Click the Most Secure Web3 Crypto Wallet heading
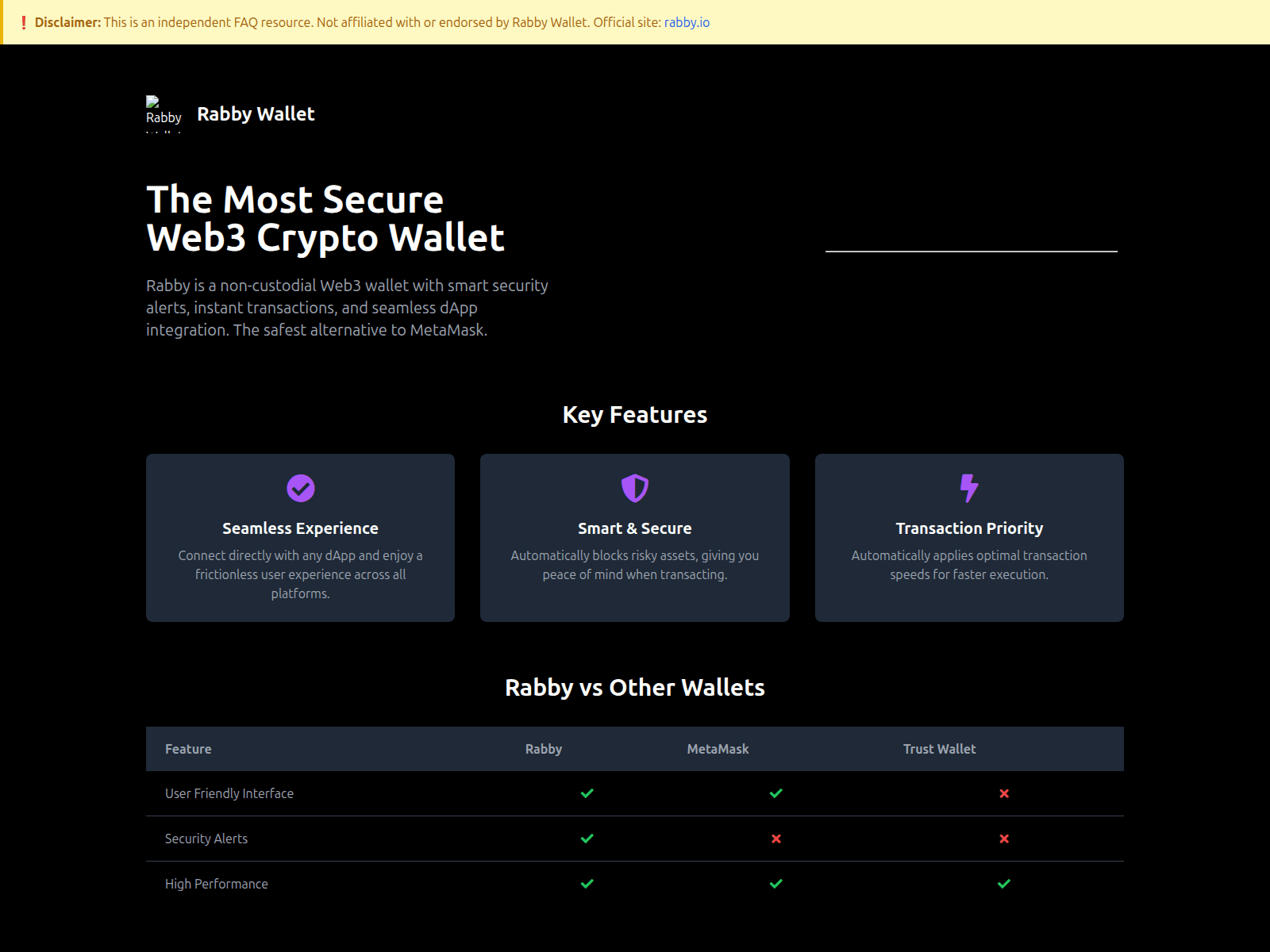The image size is (1270, 952). pyautogui.click(x=325, y=218)
